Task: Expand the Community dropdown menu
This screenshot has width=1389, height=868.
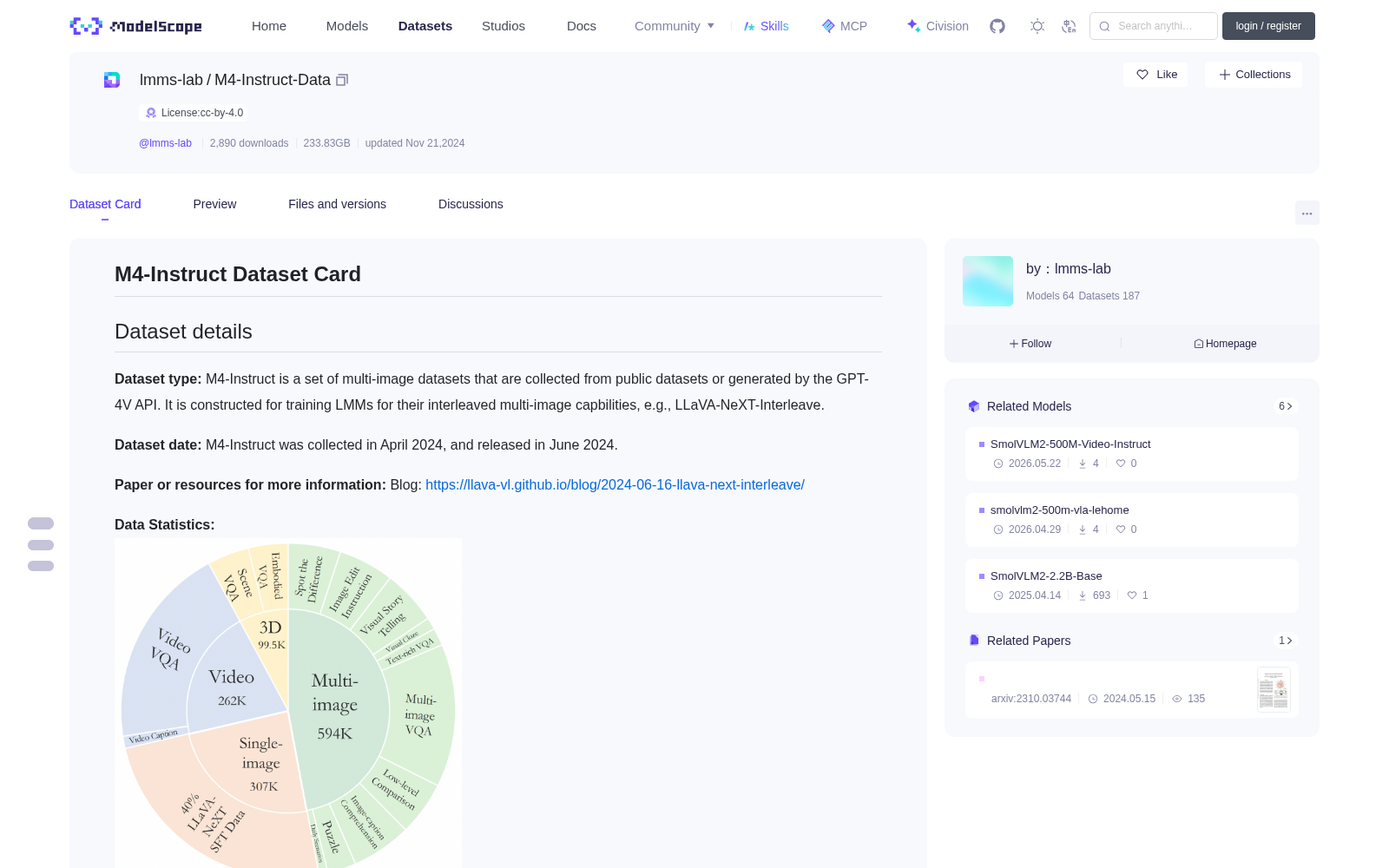Action: pyautogui.click(x=675, y=26)
